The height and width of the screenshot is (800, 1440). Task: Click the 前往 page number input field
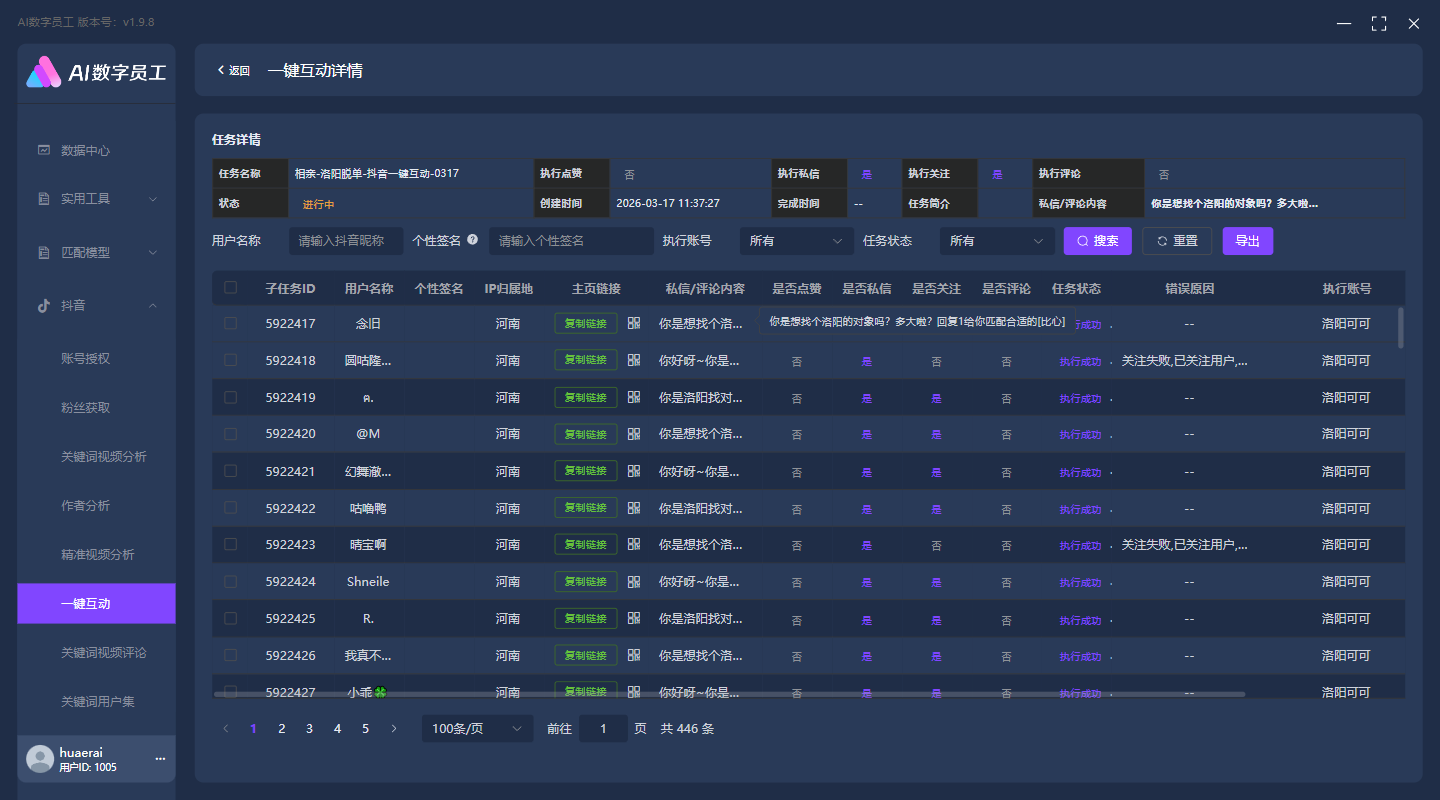(603, 728)
